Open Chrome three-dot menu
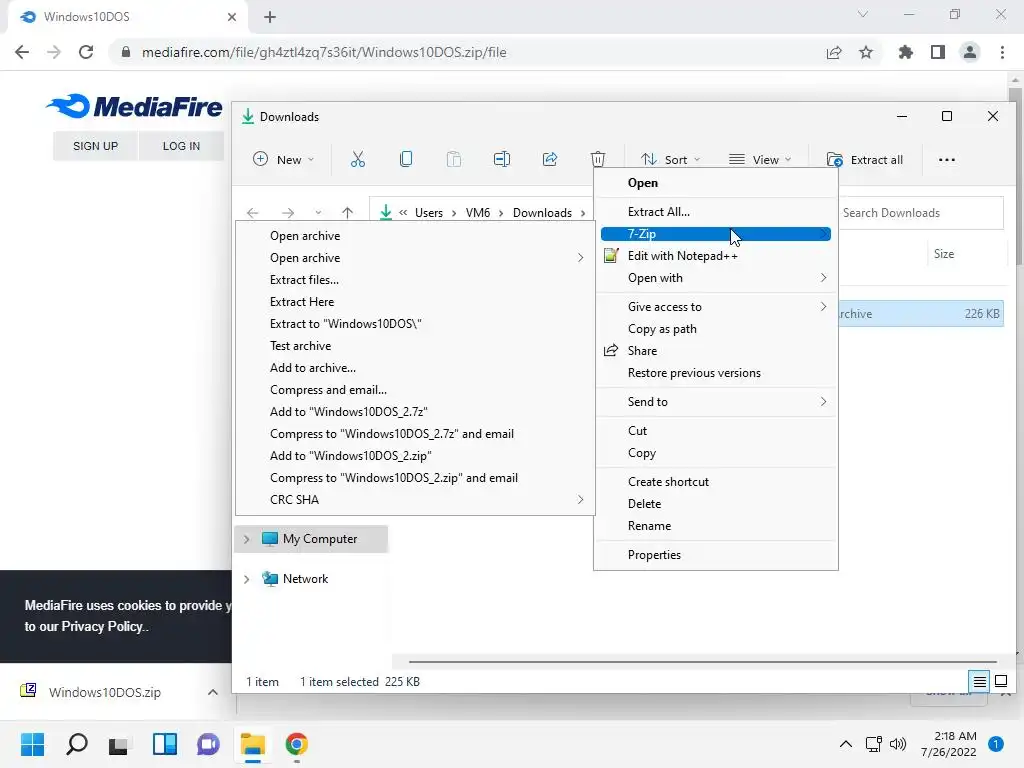 click(1002, 52)
